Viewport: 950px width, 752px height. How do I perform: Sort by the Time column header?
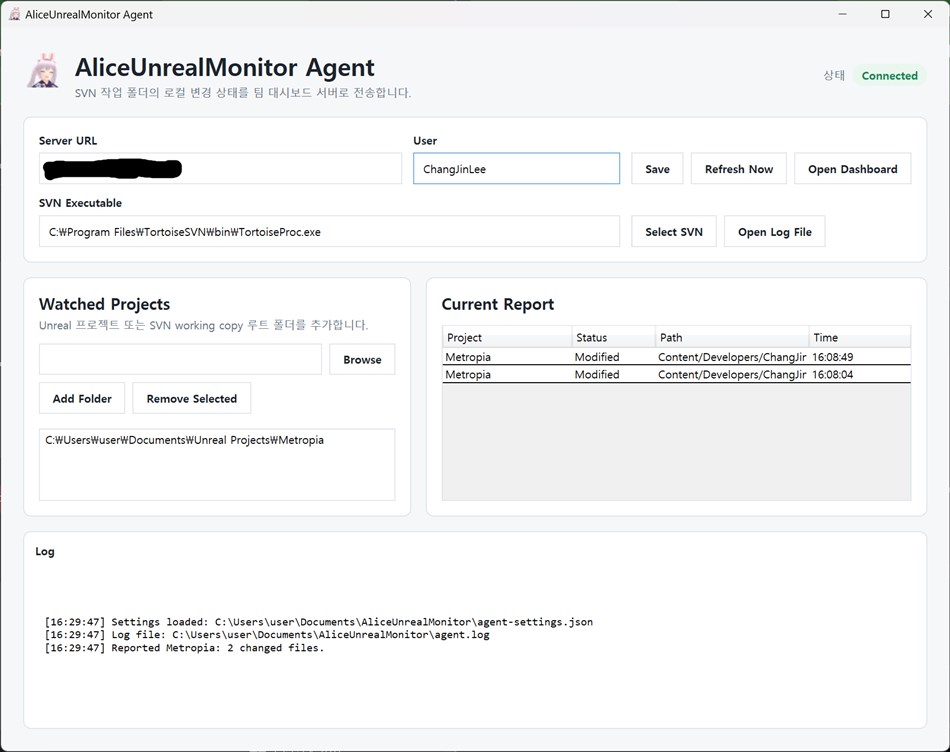click(x=860, y=337)
